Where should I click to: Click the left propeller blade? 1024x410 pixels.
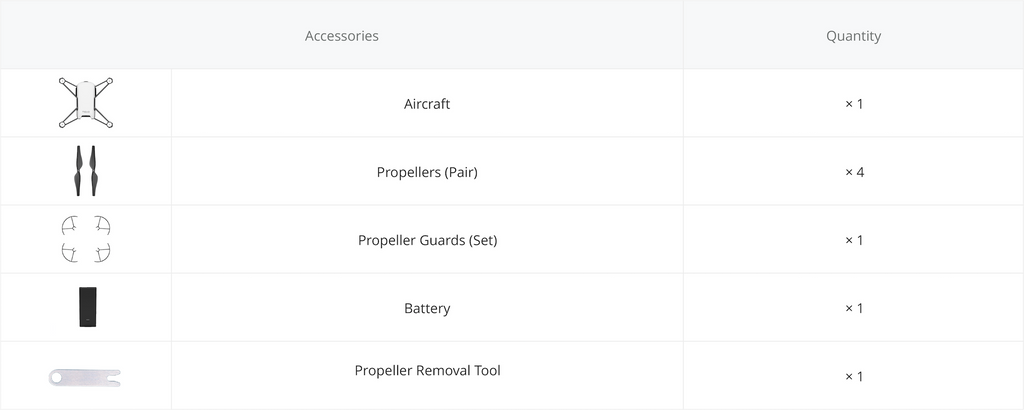(78, 171)
